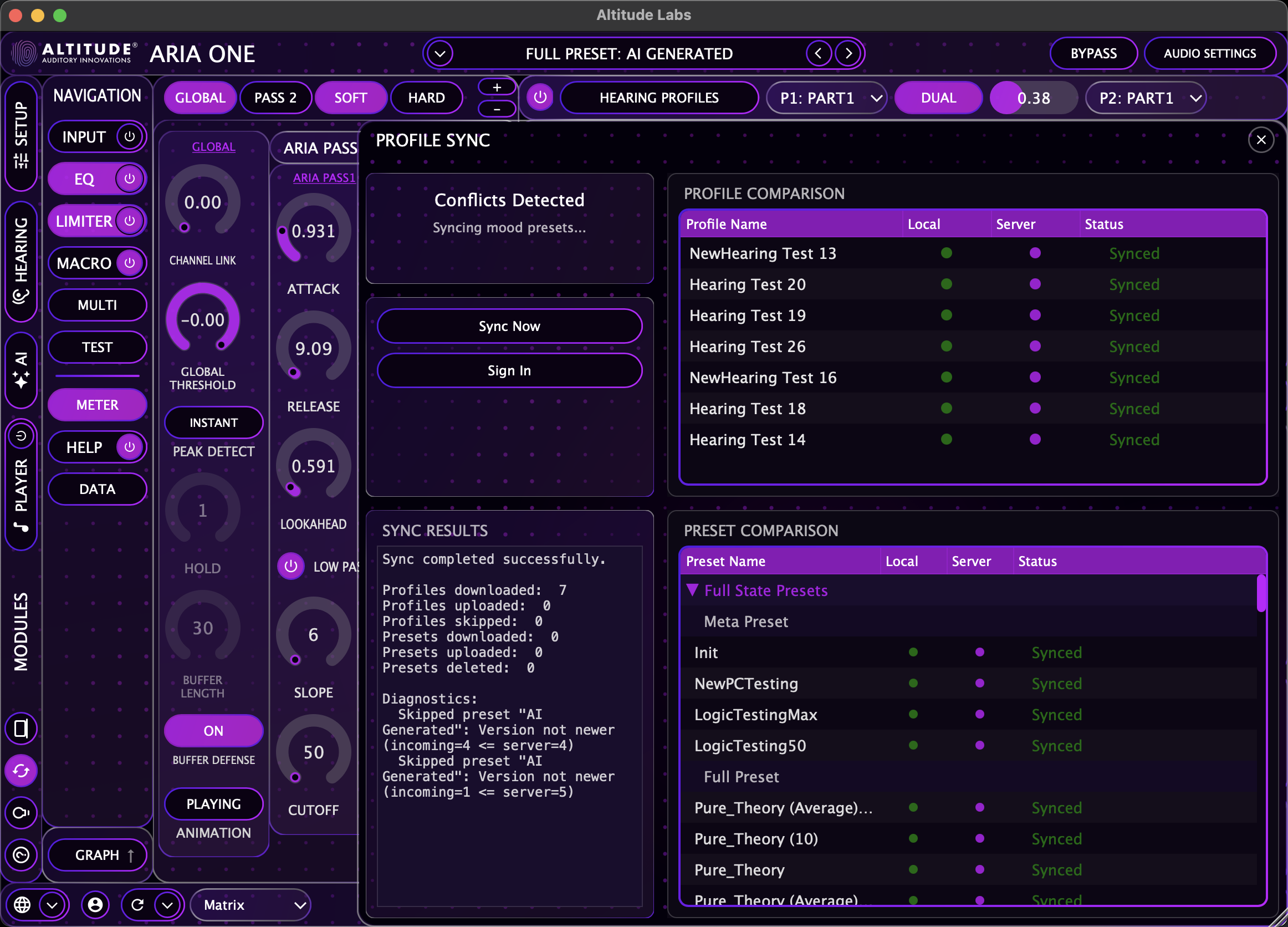
Task: Switch to the PASS 2 tab
Action: point(276,97)
